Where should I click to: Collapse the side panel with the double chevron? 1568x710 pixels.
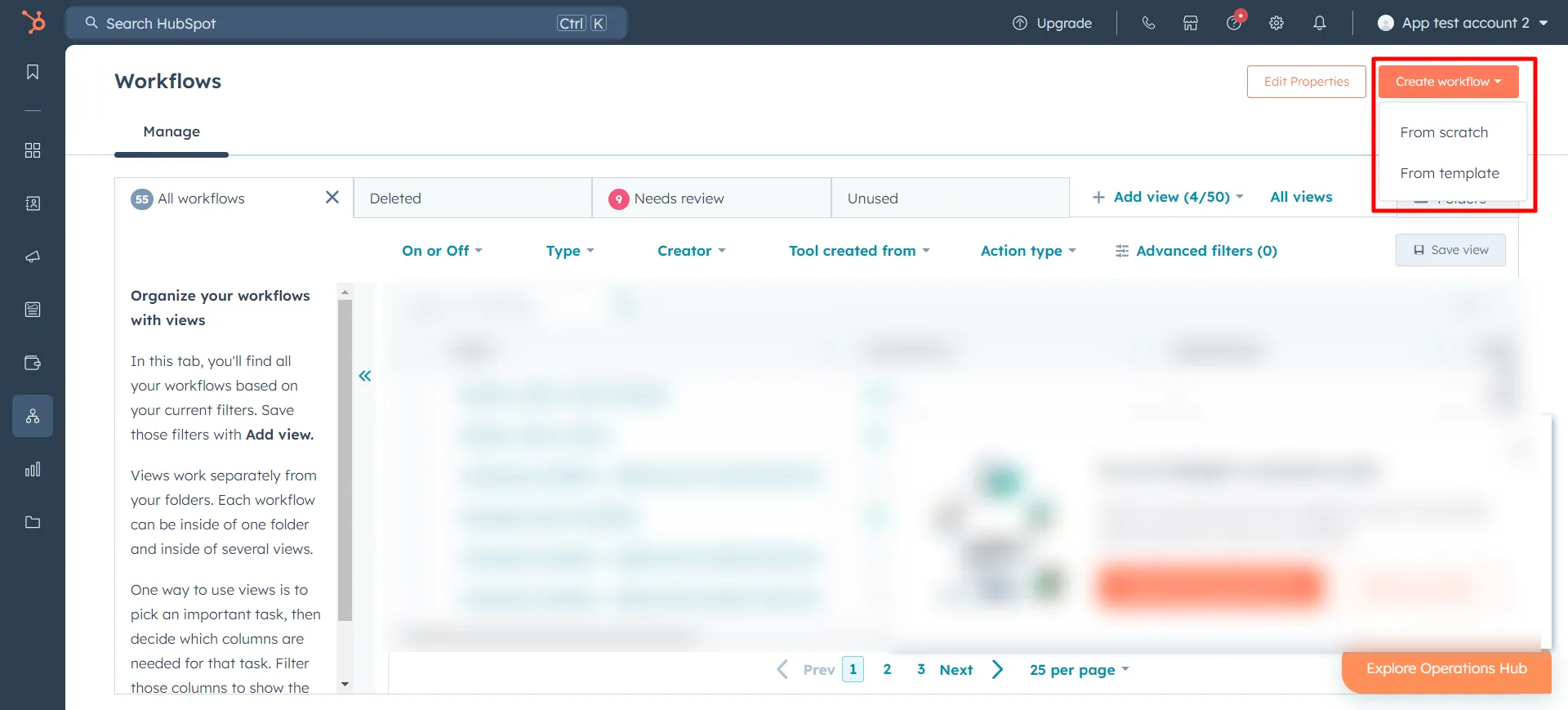[365, 376]
